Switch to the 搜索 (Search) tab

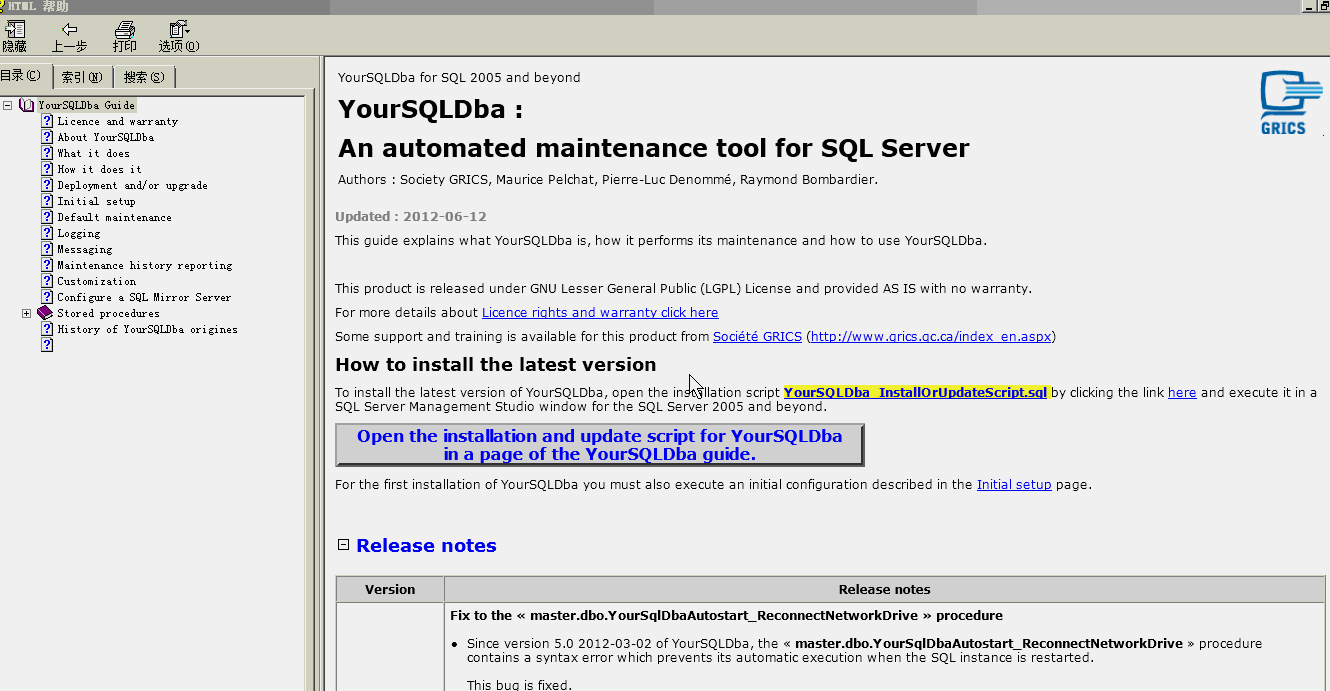point(144,77)
